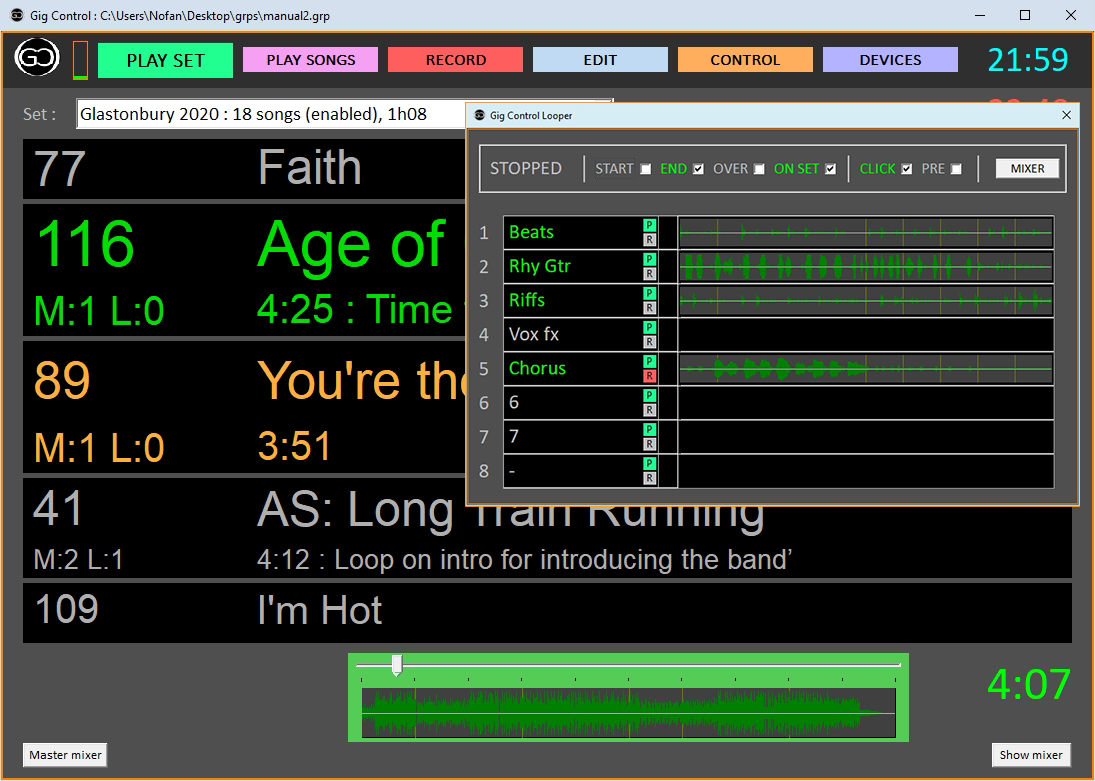1095x781 pixels.
Task: Switch to the PLAY SONGS tab
Action: (x=311, y=60)
